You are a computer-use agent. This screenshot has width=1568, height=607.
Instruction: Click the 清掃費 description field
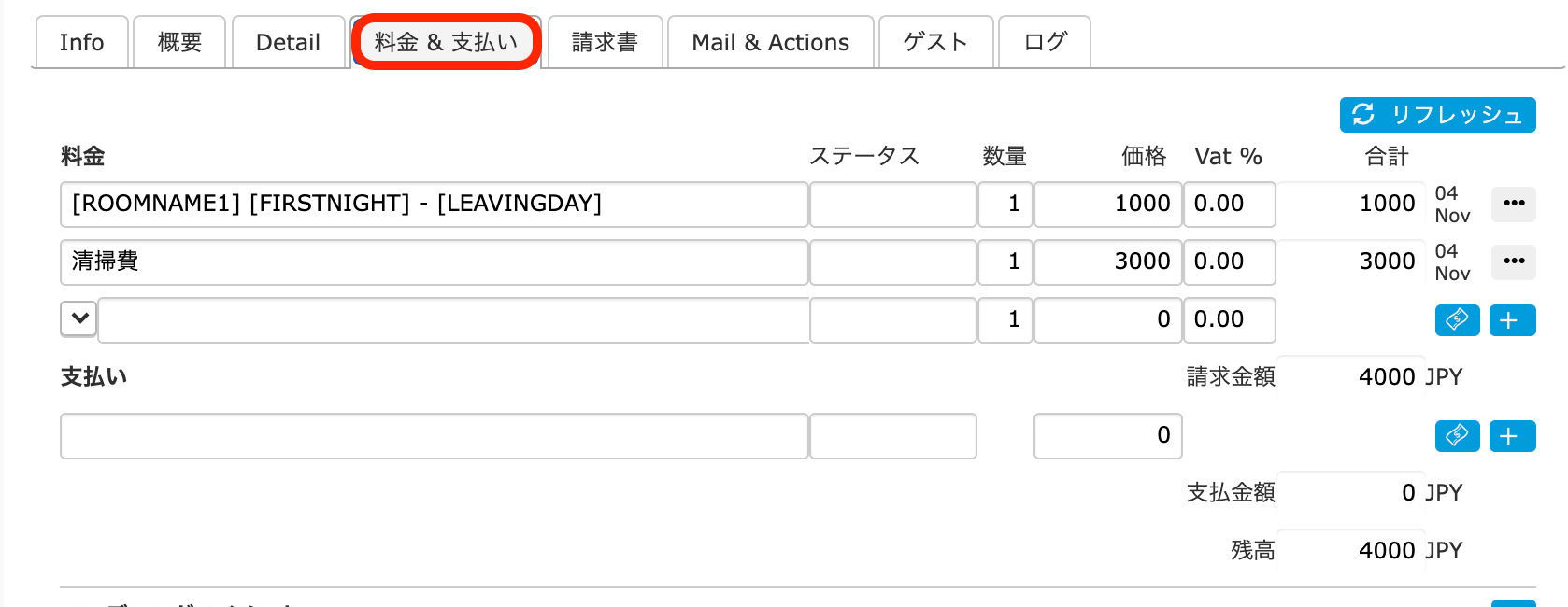pos(434,261)
